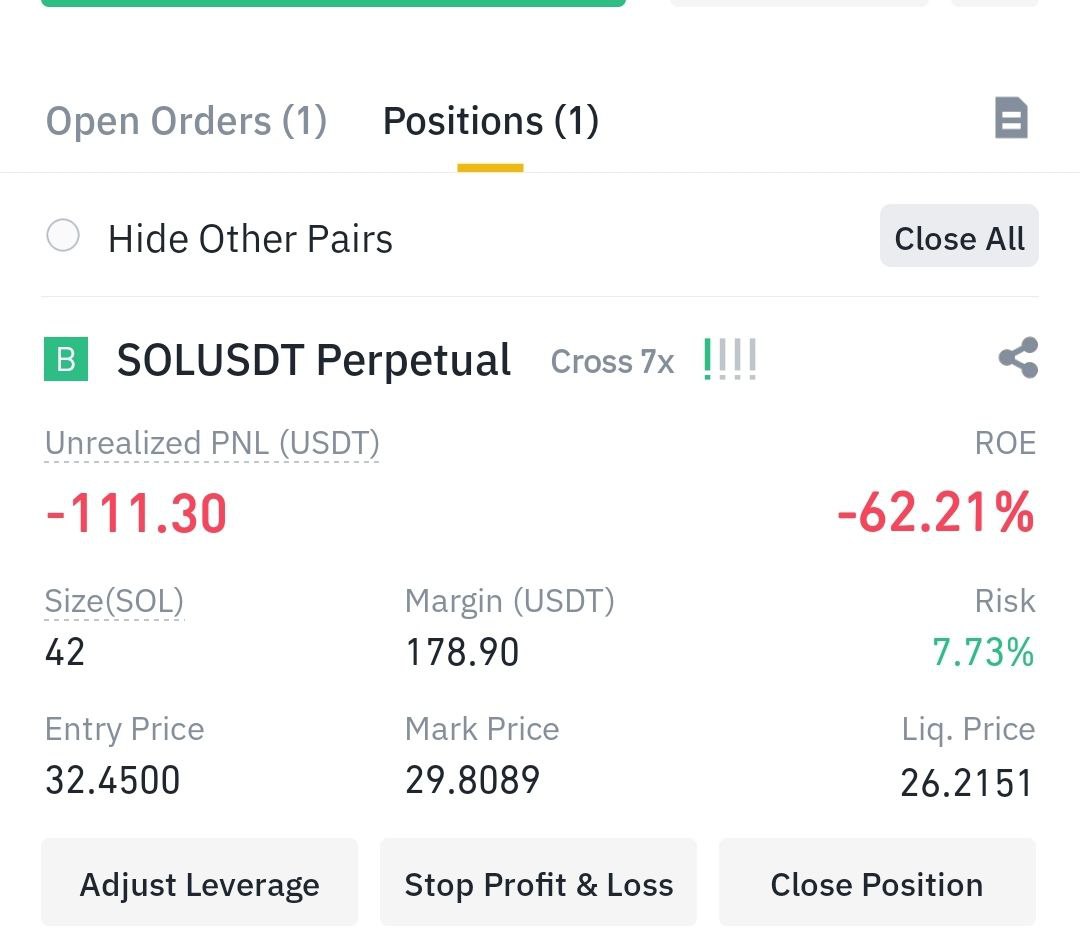1080x941 pixels.
Task: Share the SOLUSDT position
Action: tap(1018, 358)
